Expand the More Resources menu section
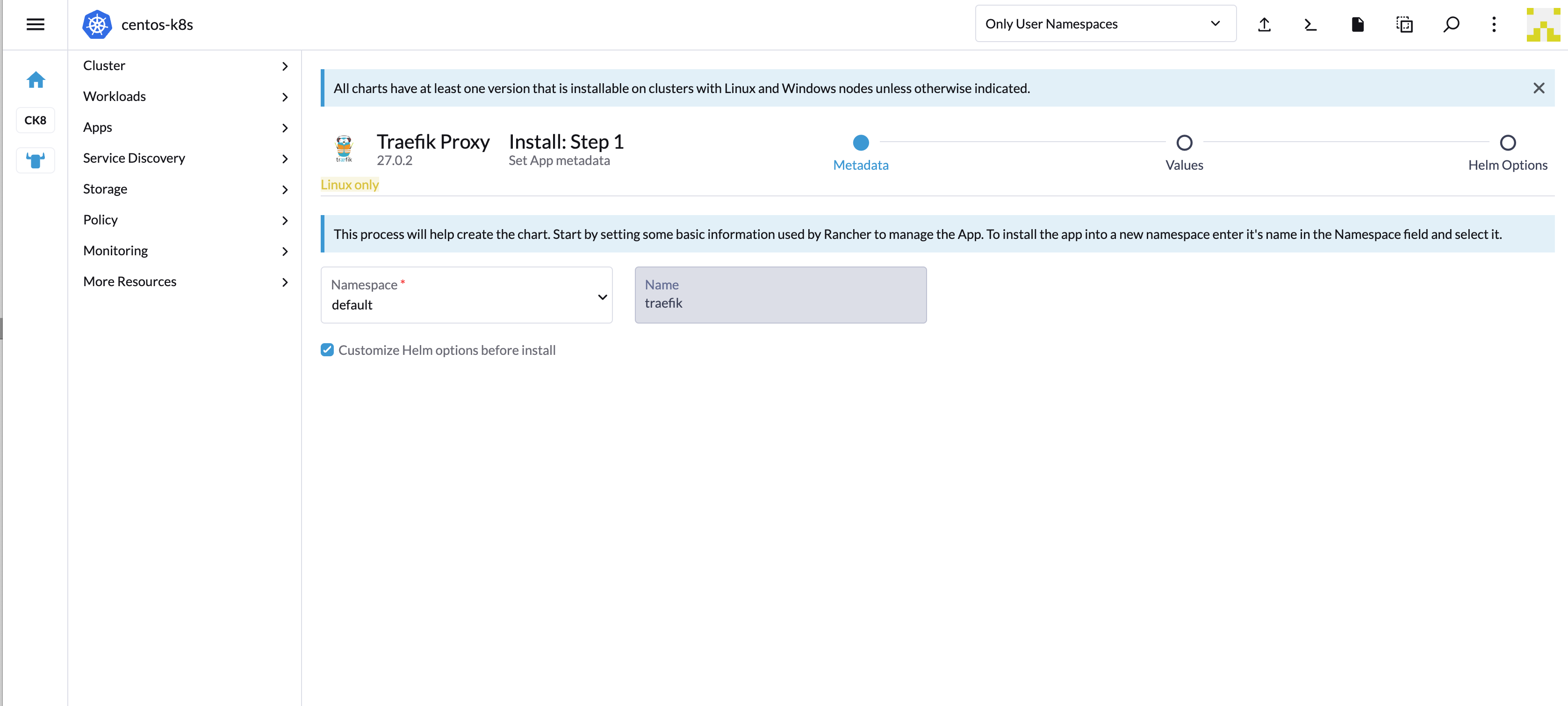Image resolution: width=1568 pixels, height=706 pixels. 185,282
